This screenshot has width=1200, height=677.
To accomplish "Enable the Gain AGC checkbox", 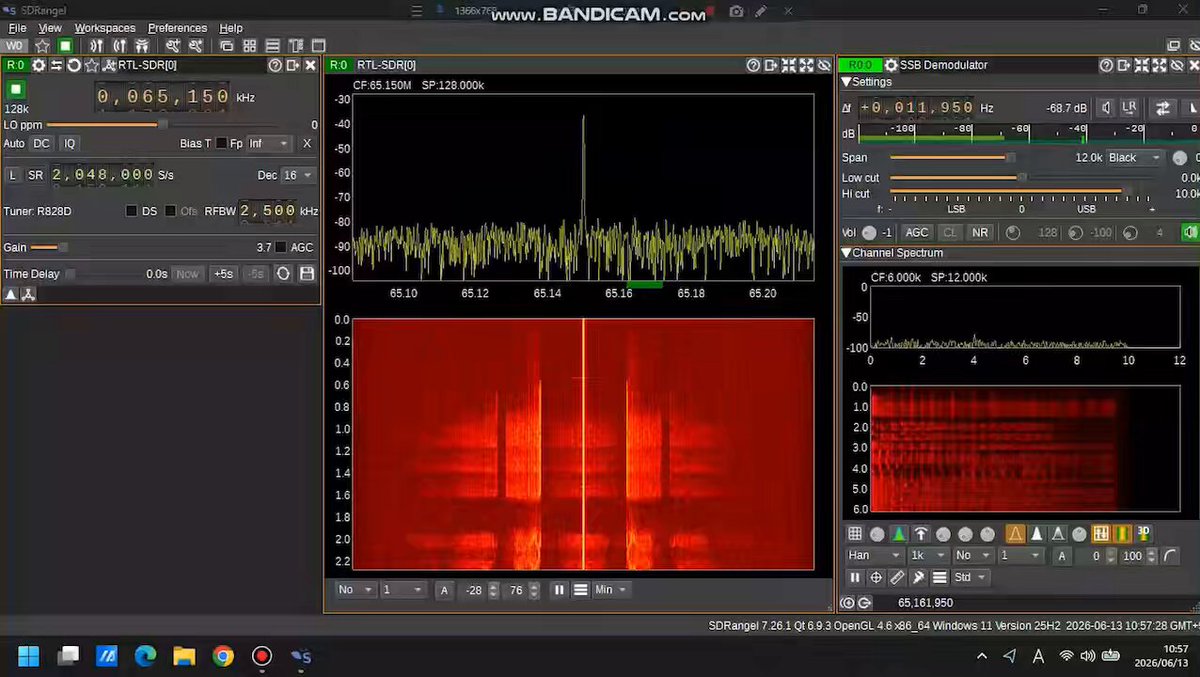I will click(x=281, y=247).
